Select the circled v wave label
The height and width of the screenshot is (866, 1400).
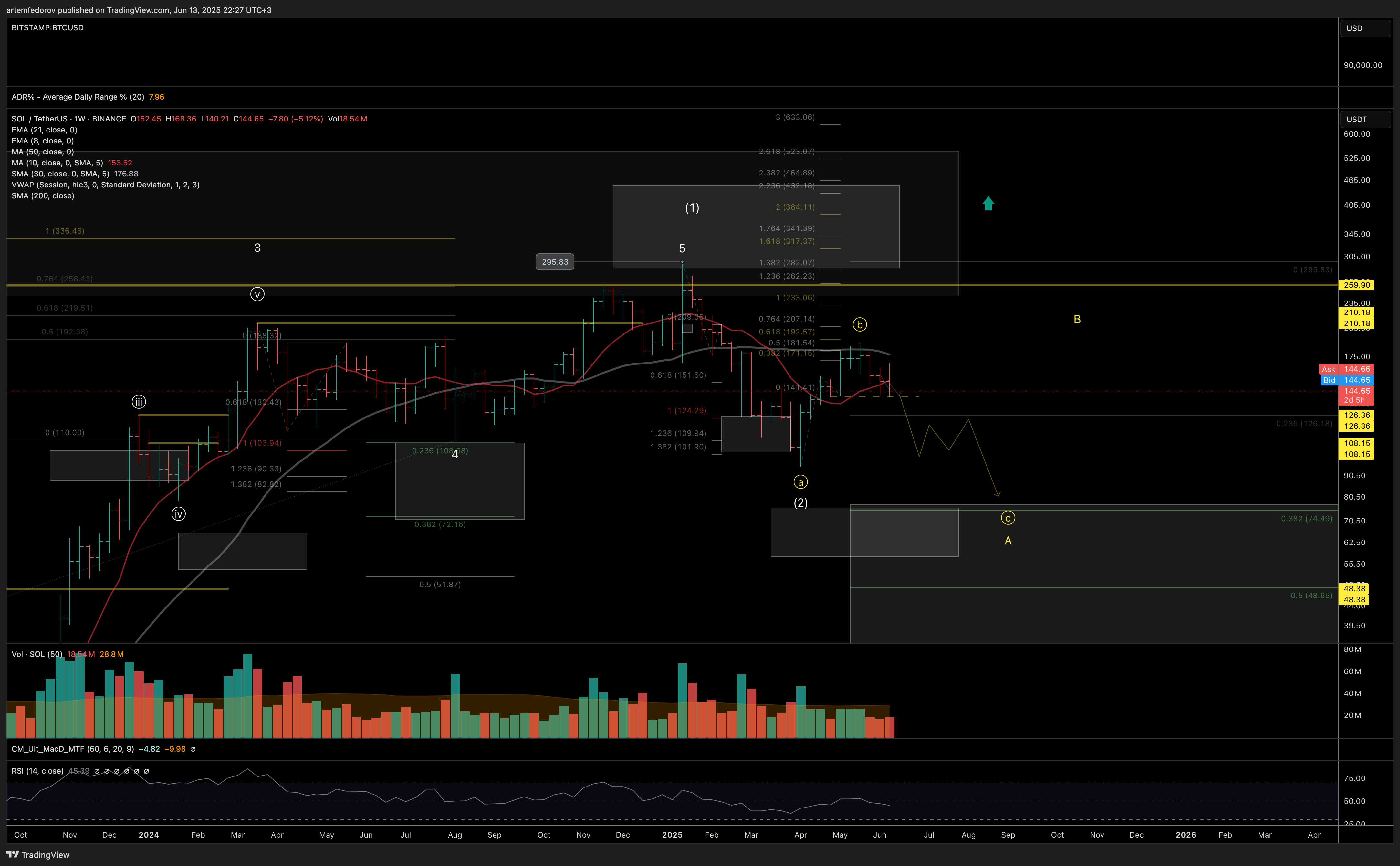(x=257, y=294)
